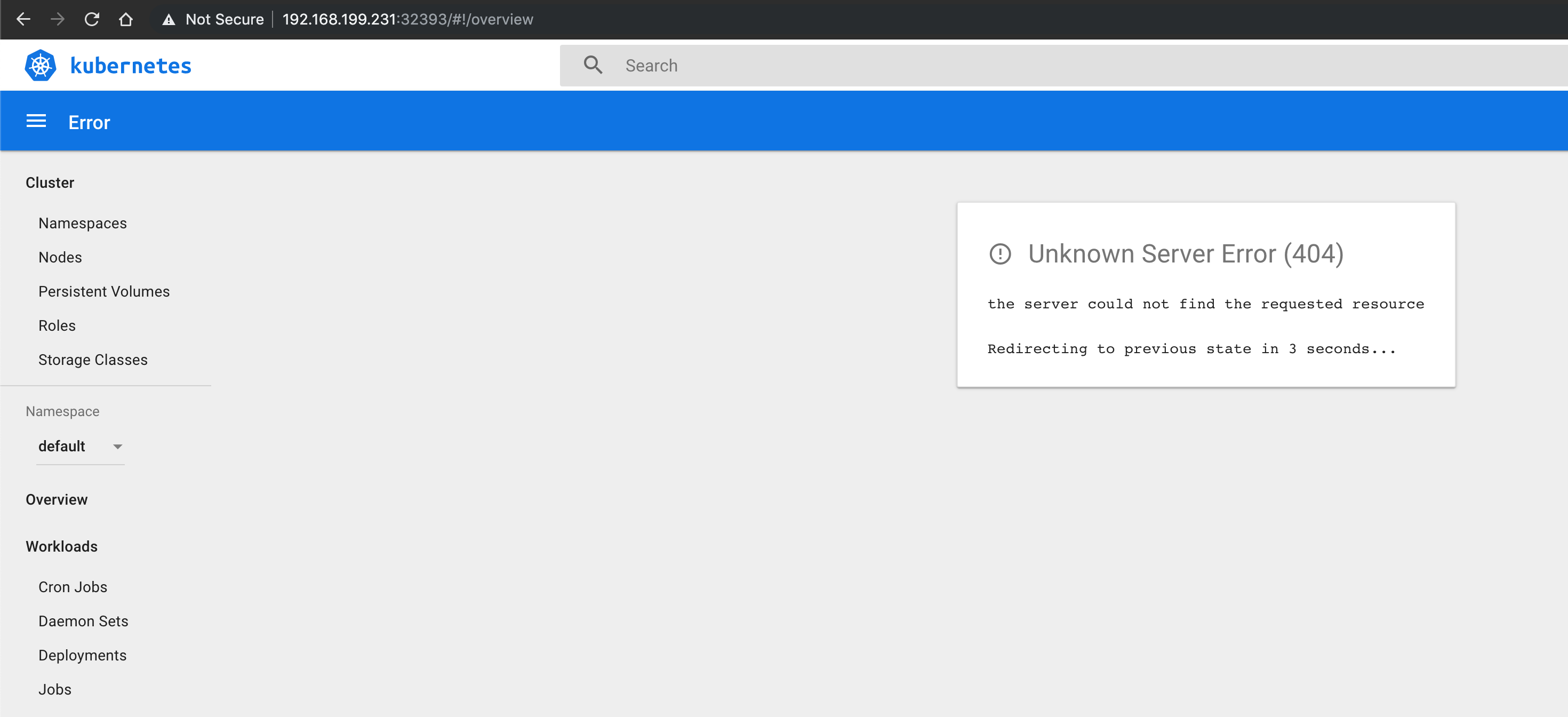This screenshot has height=717, width=1568.
Task: Click the kubernetes wordmark text
Action: pyautogui.click(x=131, y=65)
